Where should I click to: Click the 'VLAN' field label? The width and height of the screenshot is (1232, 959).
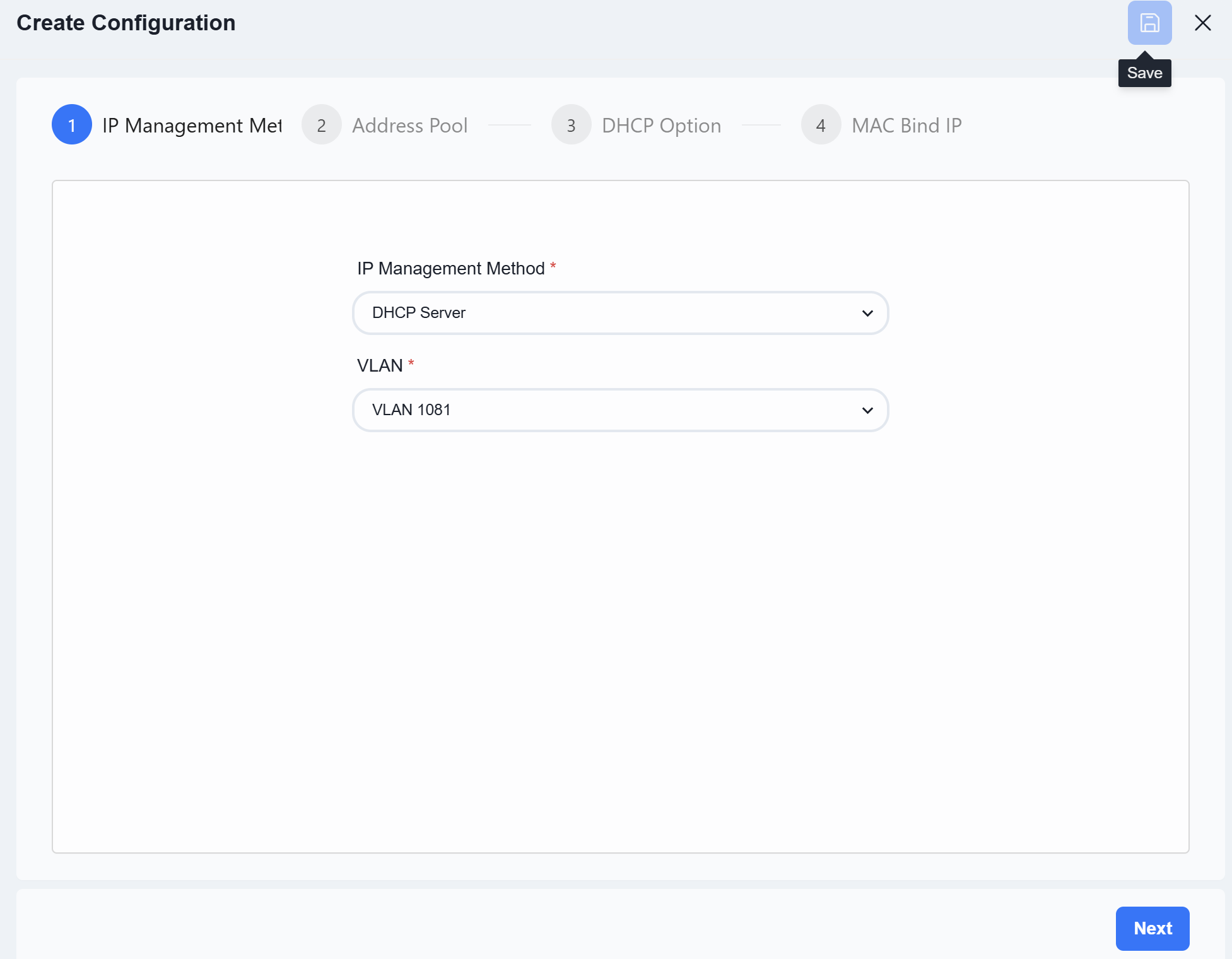click(x=380, y=365)
